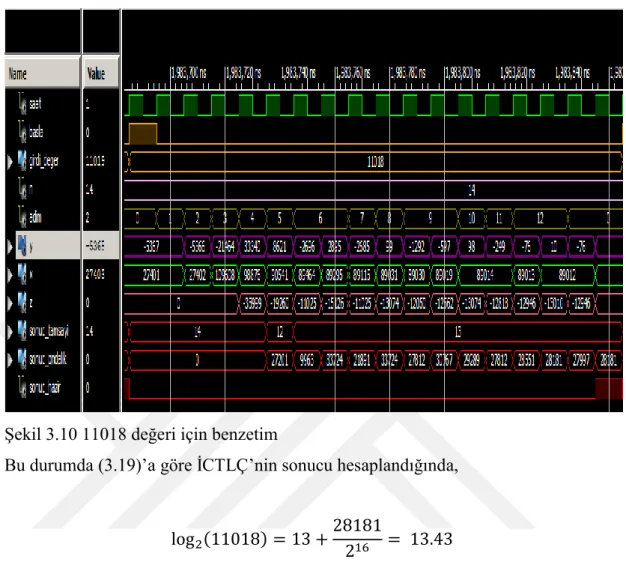Expand the x bus arrow
Screen dimensions: 626x571
10,275
